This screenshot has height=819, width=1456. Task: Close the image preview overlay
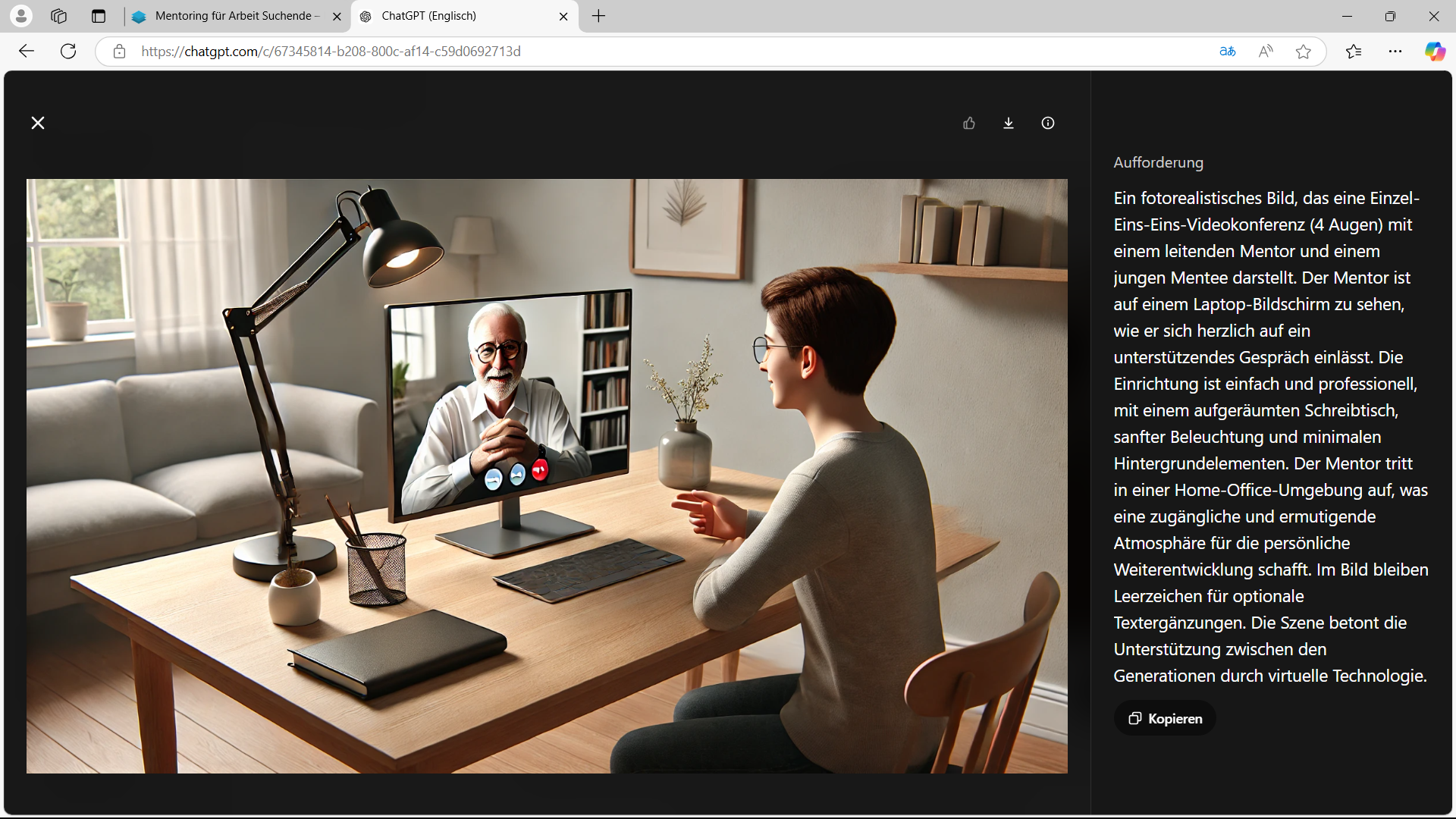point(38,123)
